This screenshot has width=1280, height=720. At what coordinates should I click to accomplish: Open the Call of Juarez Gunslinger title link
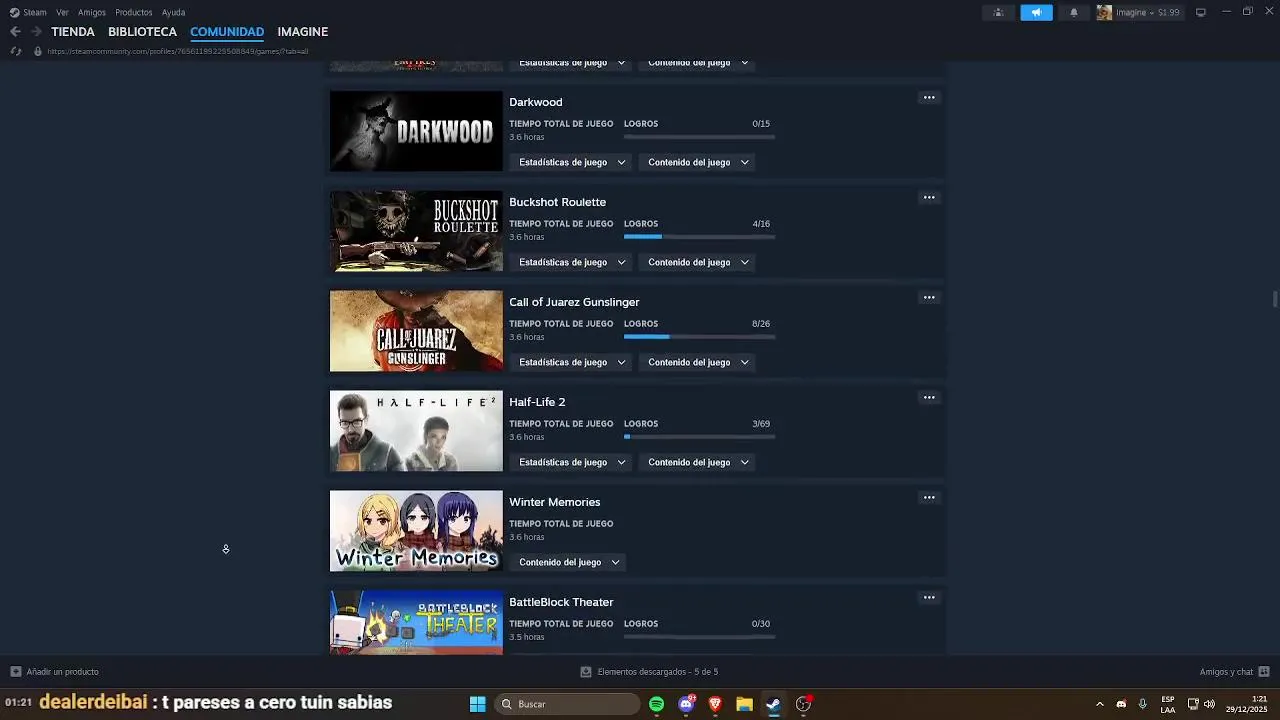coord(574,302)
